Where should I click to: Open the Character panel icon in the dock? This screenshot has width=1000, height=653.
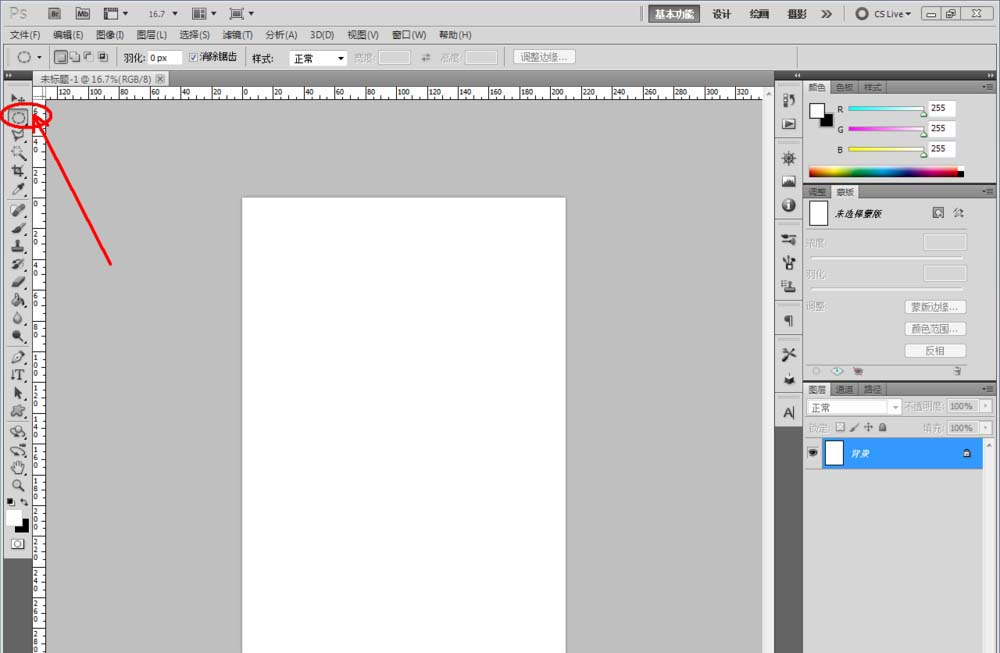[x=789, y=413]
